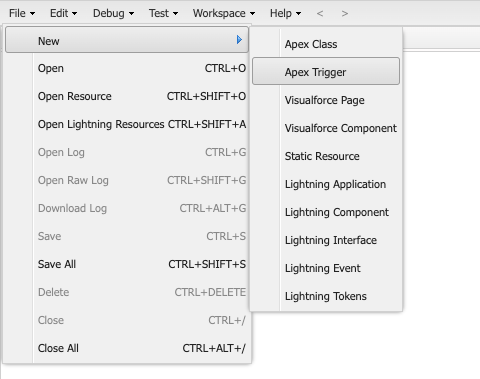Create new Lightning Component
This screenshot has height=379, width=480.
click(326, 212)
